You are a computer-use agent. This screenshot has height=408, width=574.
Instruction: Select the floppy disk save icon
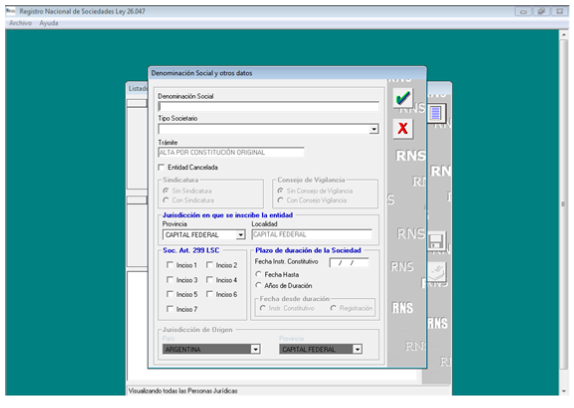(x=436, y=241)
